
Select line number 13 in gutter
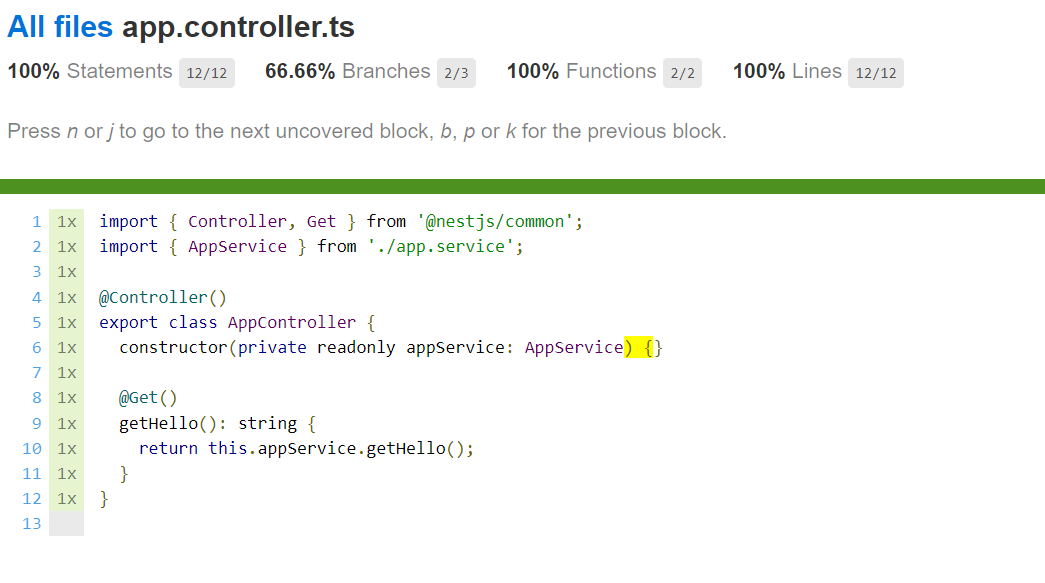coord(32,524)
